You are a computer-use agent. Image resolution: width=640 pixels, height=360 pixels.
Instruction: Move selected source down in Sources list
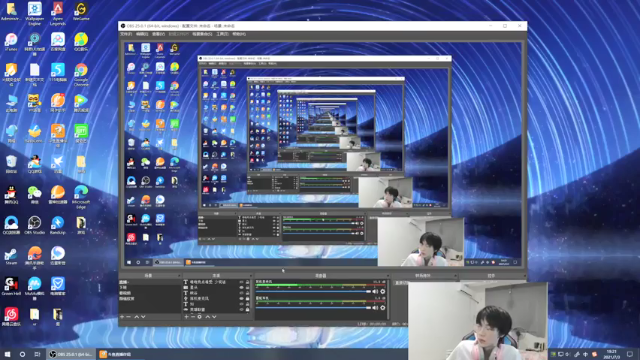[x=214, y=317]
